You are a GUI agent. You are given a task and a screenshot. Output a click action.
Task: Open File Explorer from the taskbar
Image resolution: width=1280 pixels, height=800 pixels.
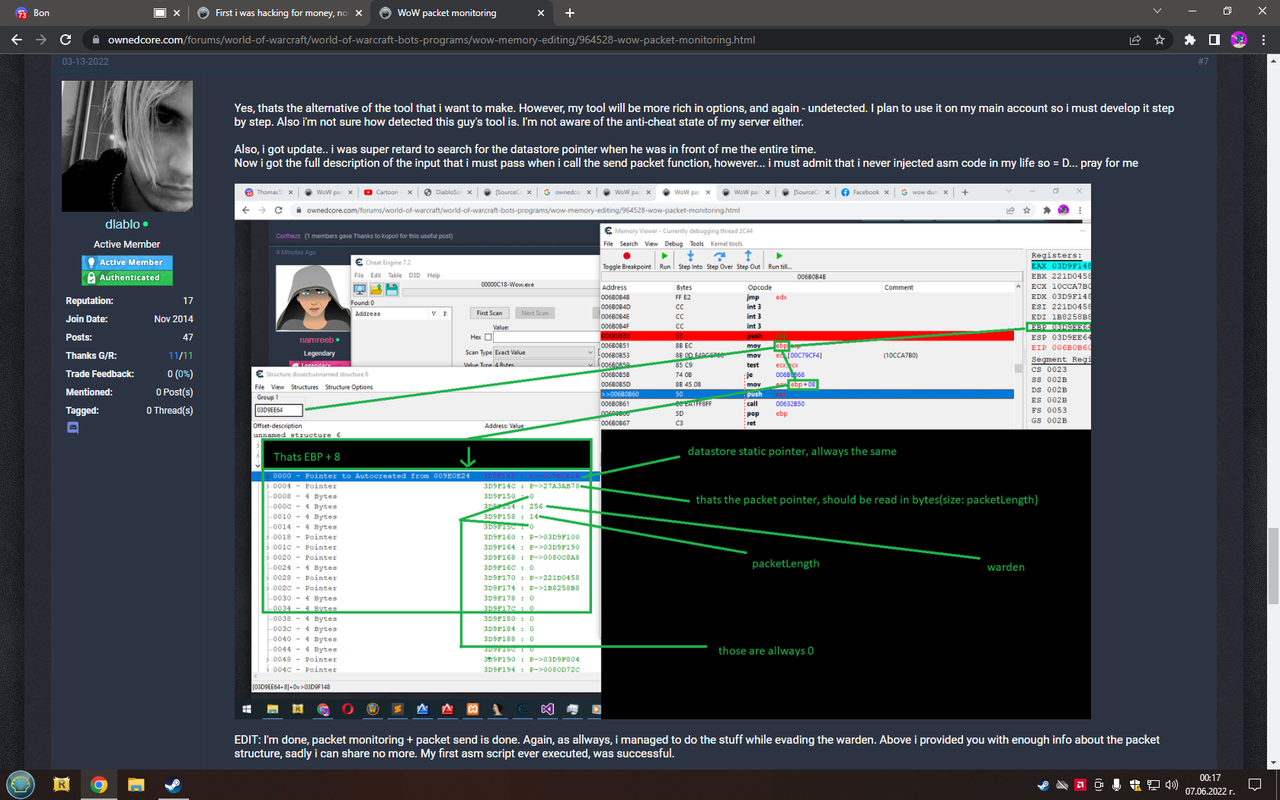point(136,785)
